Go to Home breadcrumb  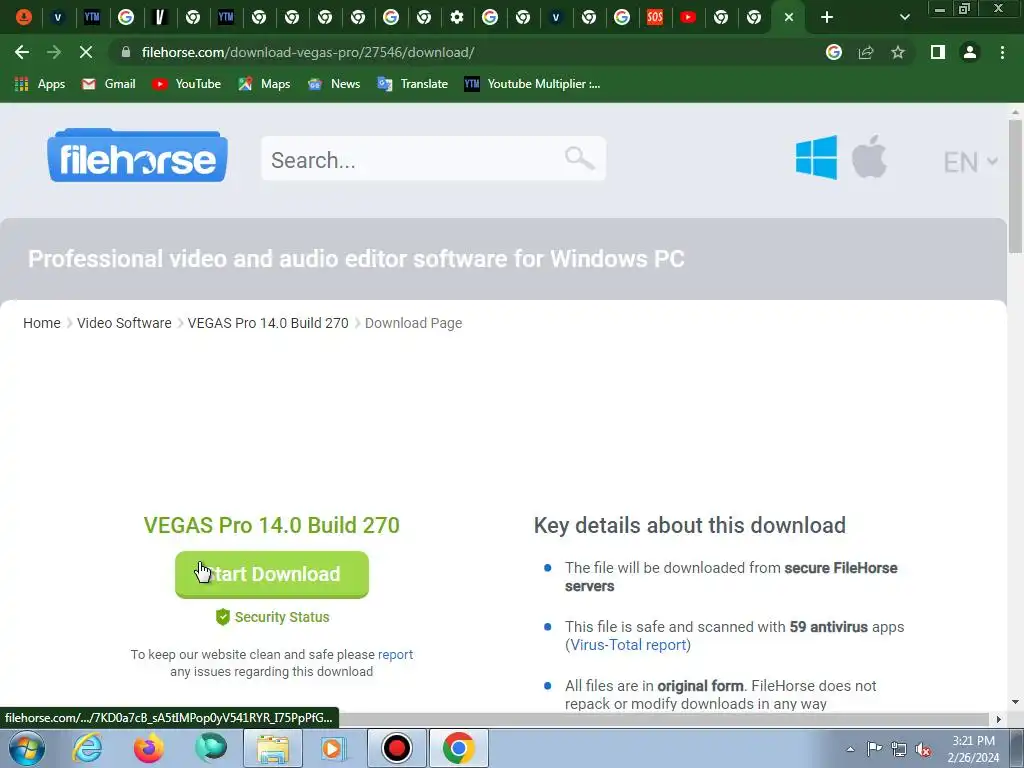[42, 323]
